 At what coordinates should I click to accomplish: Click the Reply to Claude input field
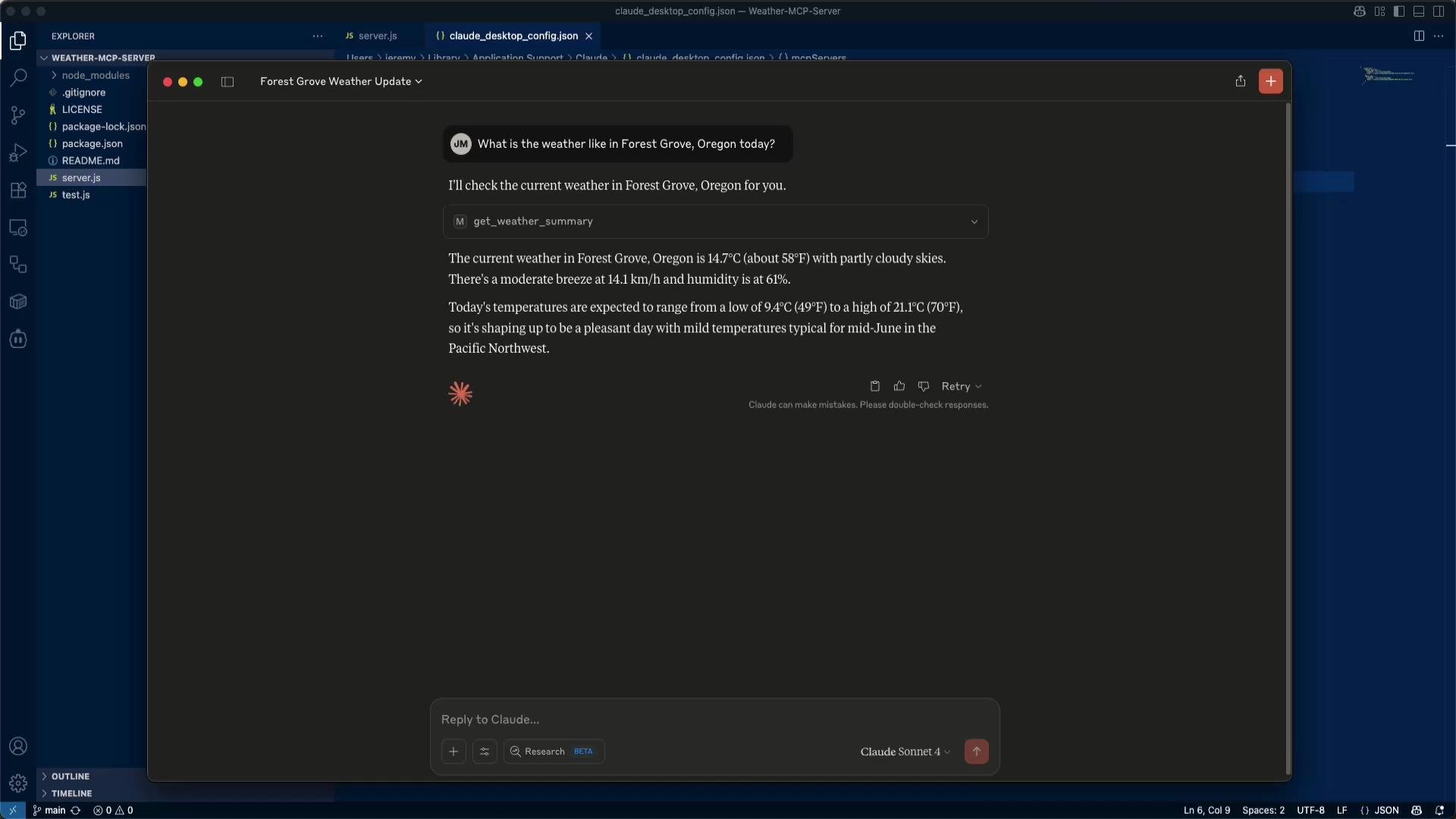pos(714,719)
